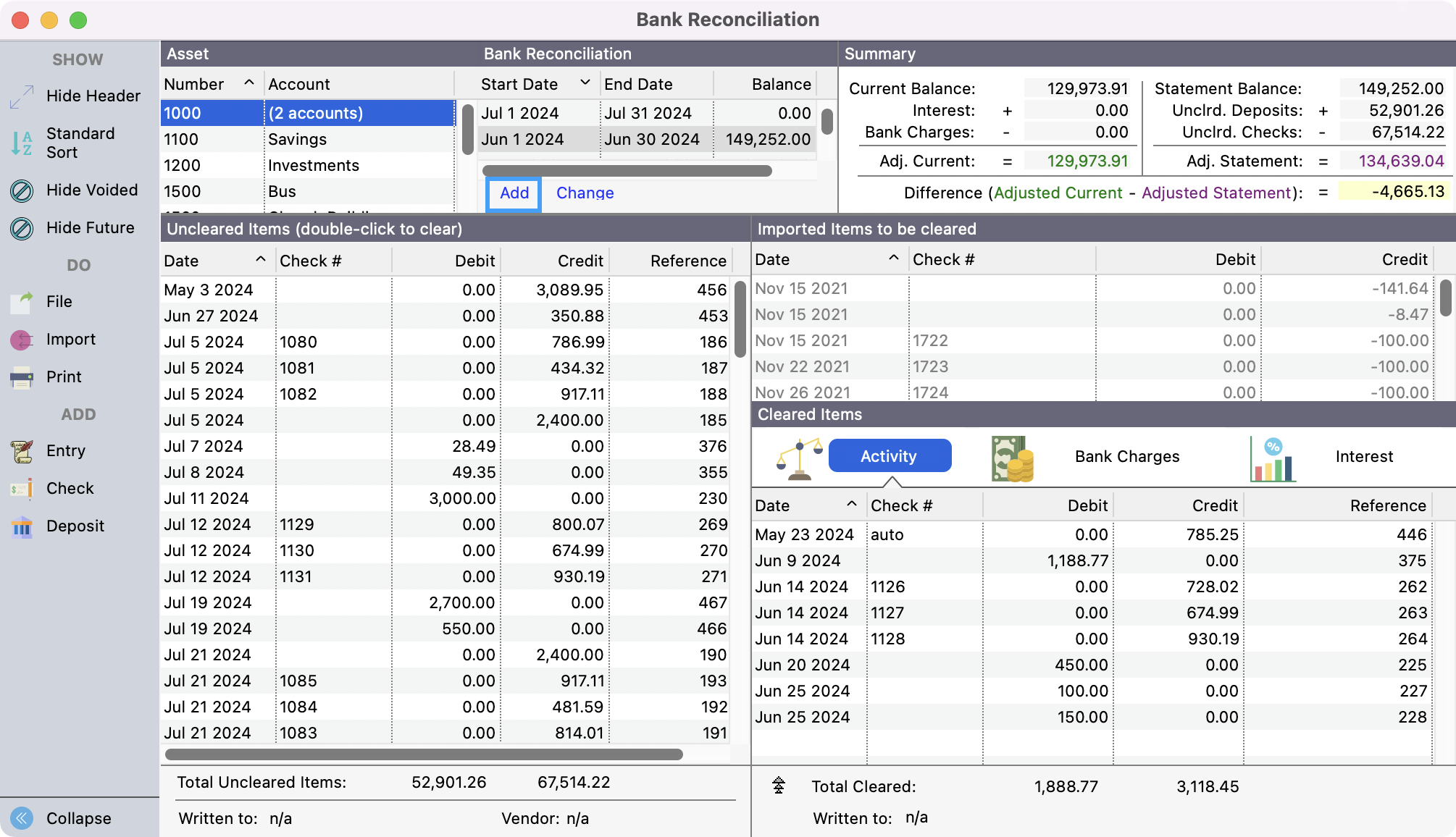
Task: Collapse the sidebar with chevron button
Action: [22, 818]
